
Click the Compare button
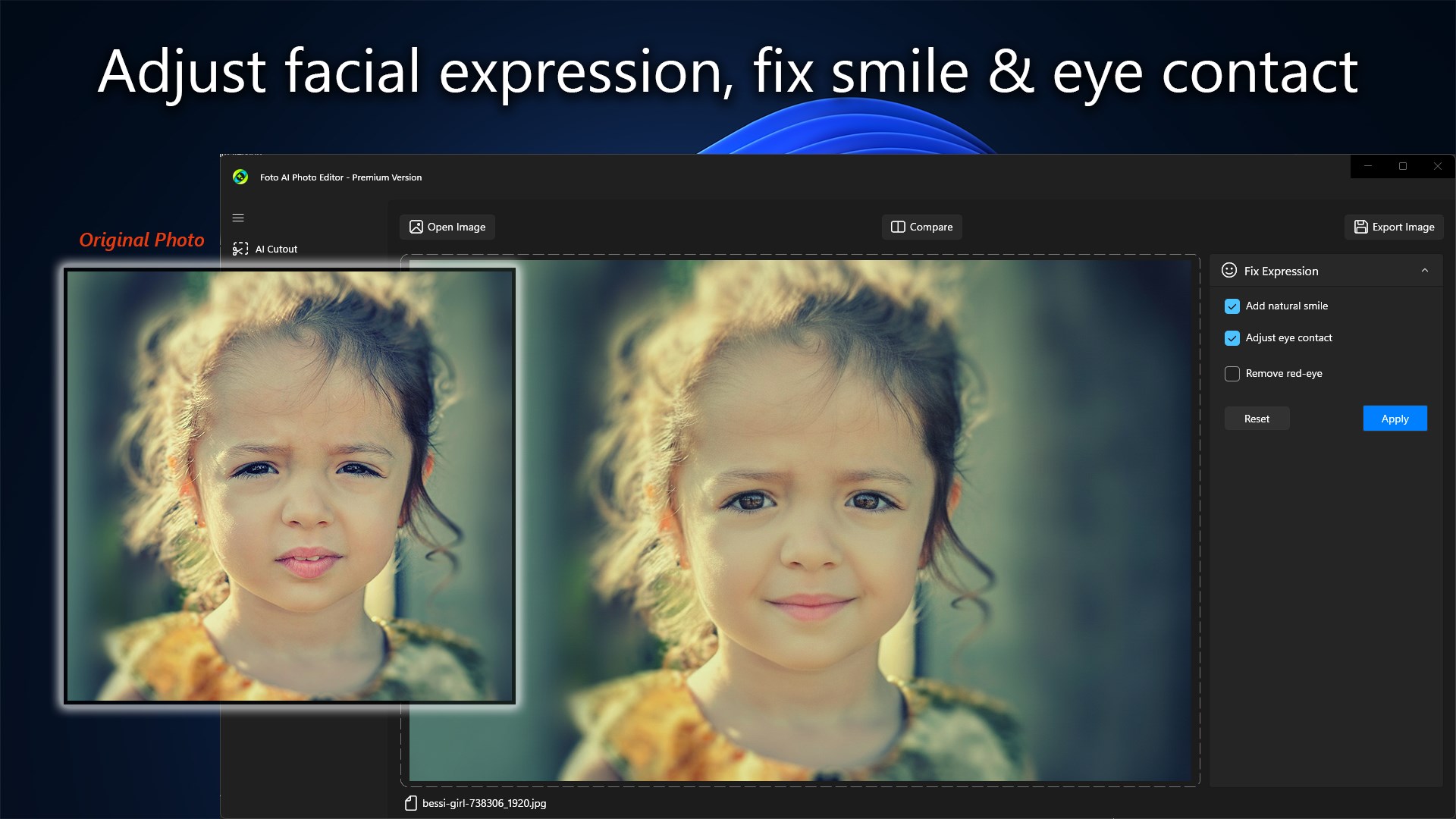(921, 227)
